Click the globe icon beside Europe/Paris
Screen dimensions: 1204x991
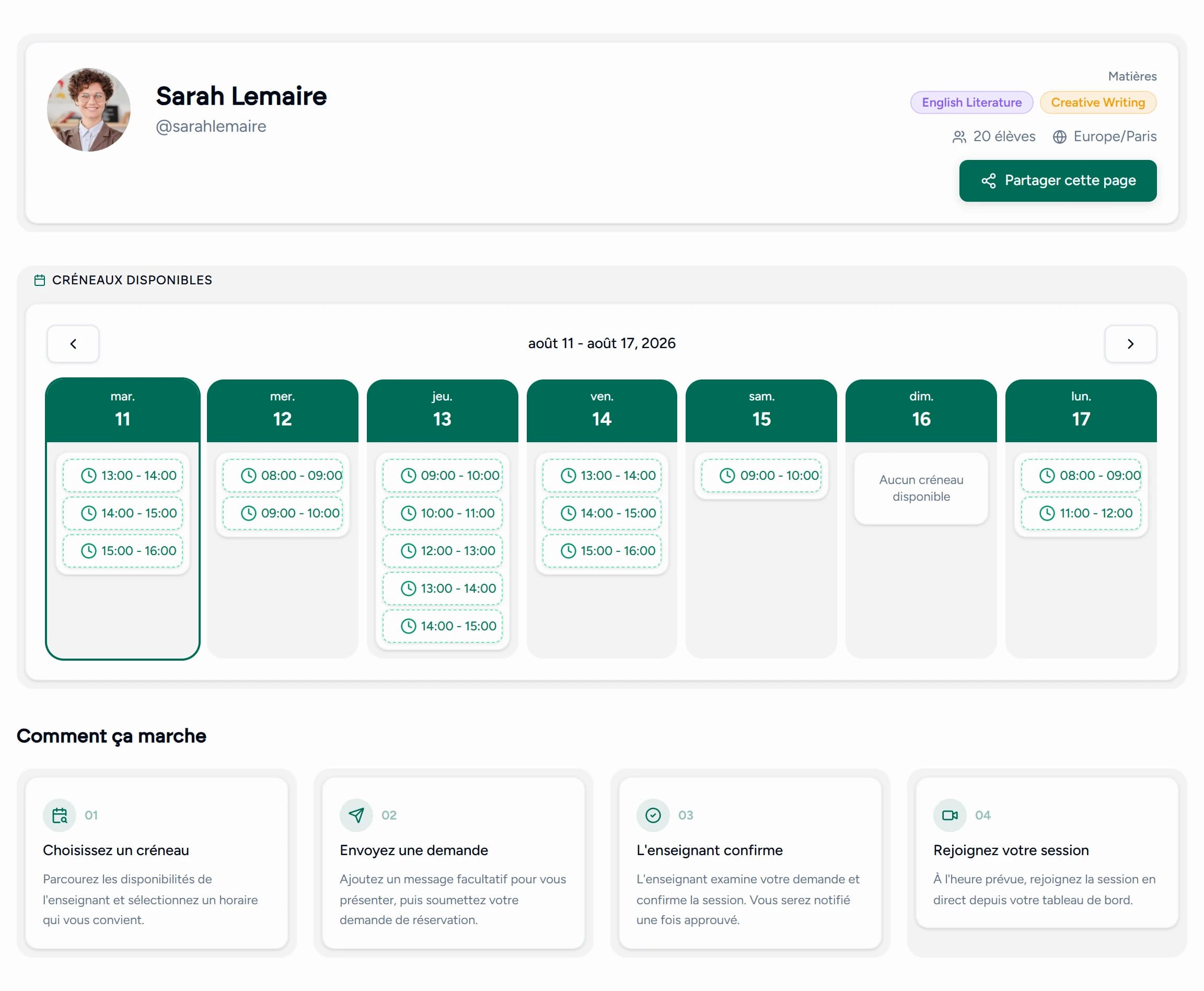(x=1059, y=137)
